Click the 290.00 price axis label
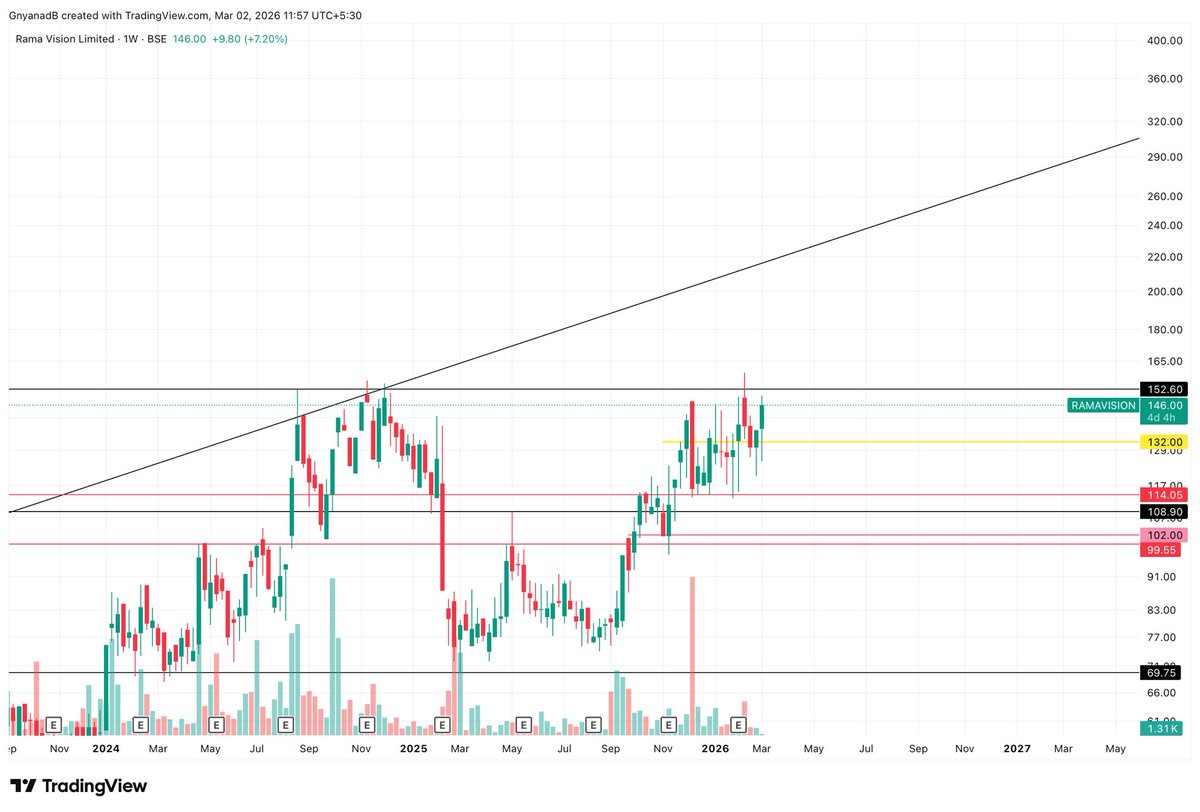The image size is (1200, 812). 1164,157
